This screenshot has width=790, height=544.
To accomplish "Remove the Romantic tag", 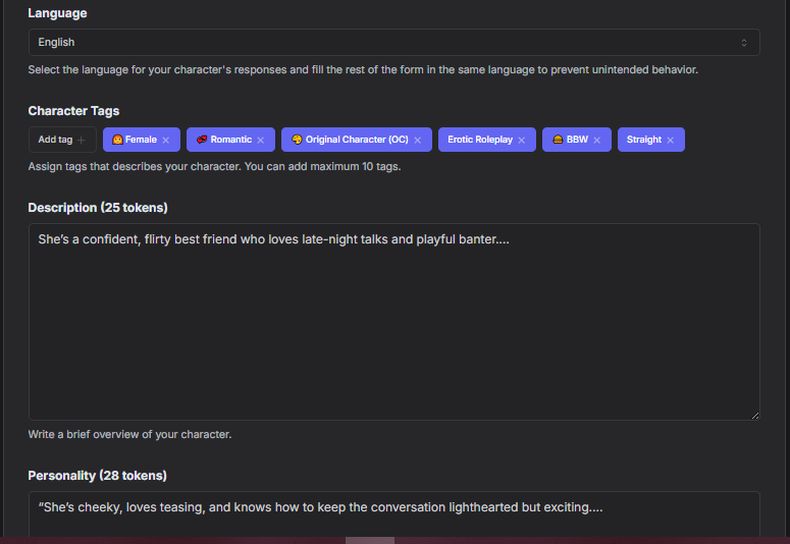I will (x=260, y=140).
